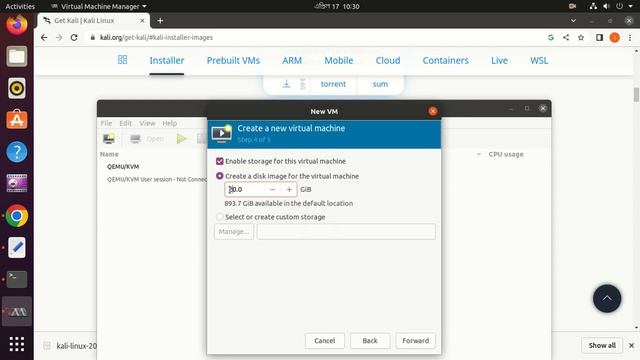
Task: Open the text editor dock icon
Action: [17, 247]
